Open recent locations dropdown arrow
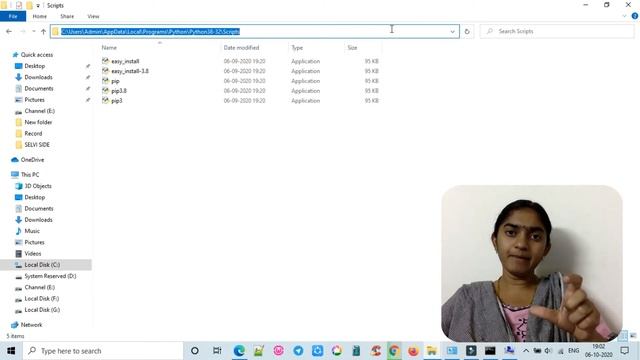 (x=34, y=31)
